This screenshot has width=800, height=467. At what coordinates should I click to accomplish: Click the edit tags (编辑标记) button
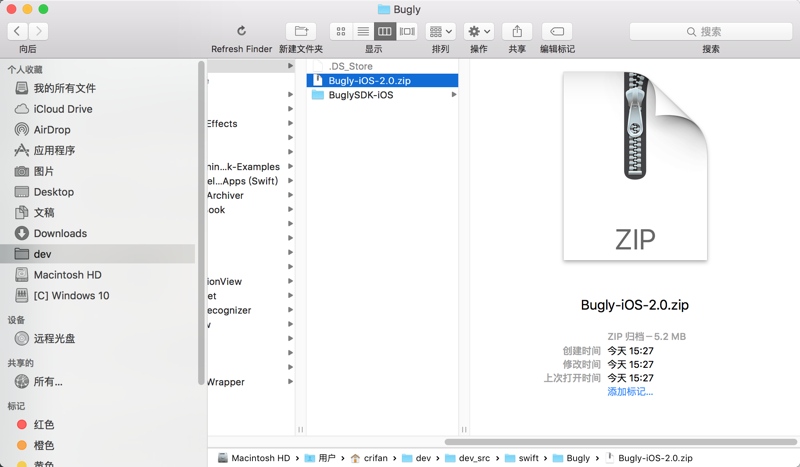pos(557,32)
